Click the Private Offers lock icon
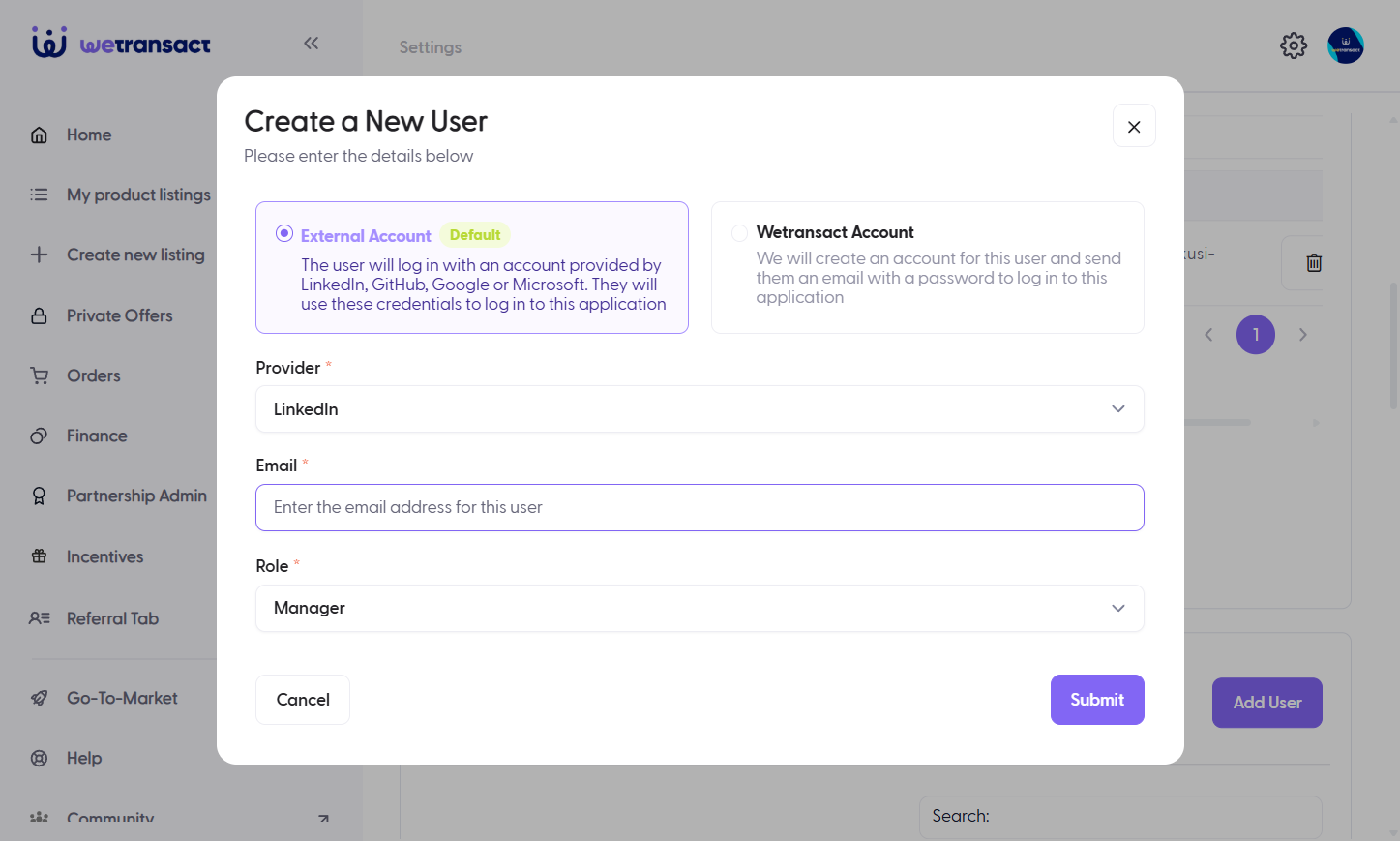Screen dimensions: 1400x841 [x=39, y=315]
